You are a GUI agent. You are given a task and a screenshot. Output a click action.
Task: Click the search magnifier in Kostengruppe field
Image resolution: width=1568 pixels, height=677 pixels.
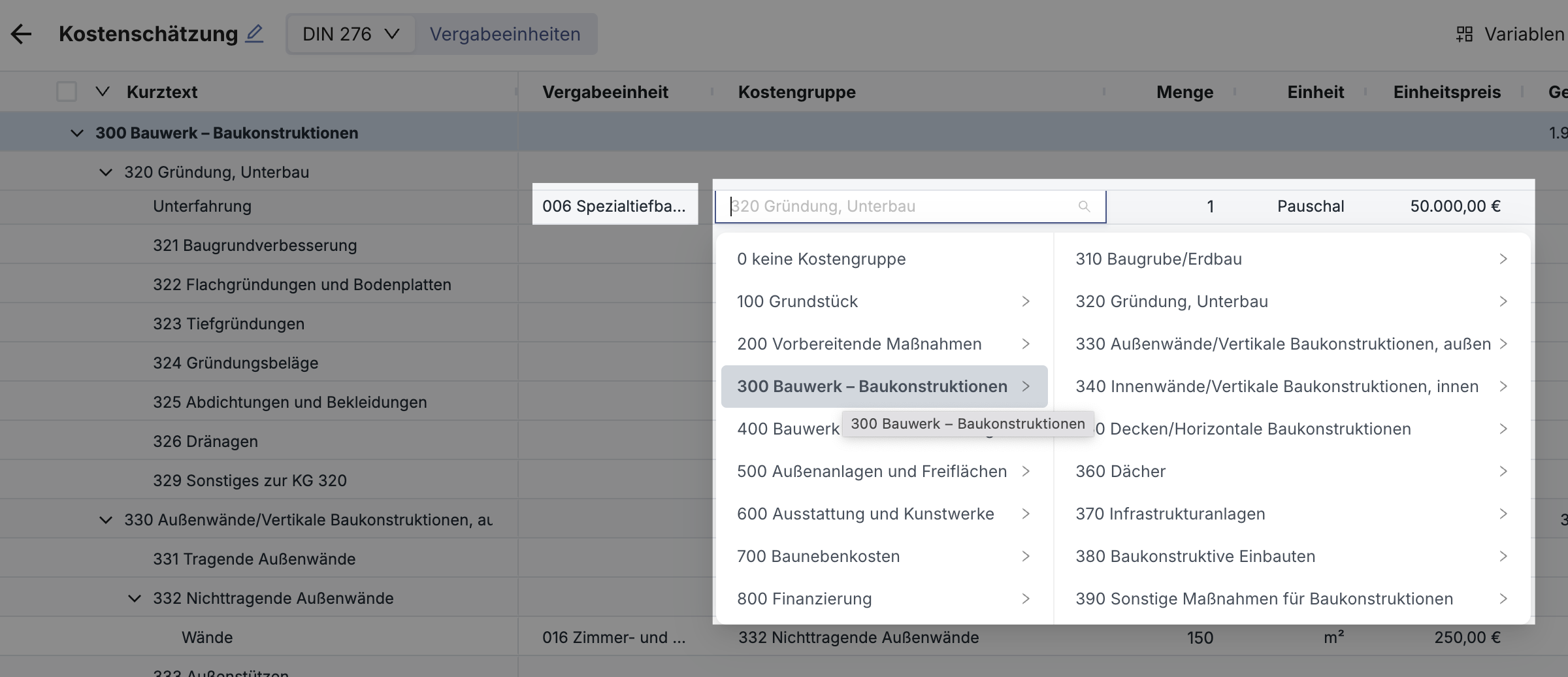pos(1084,206)
